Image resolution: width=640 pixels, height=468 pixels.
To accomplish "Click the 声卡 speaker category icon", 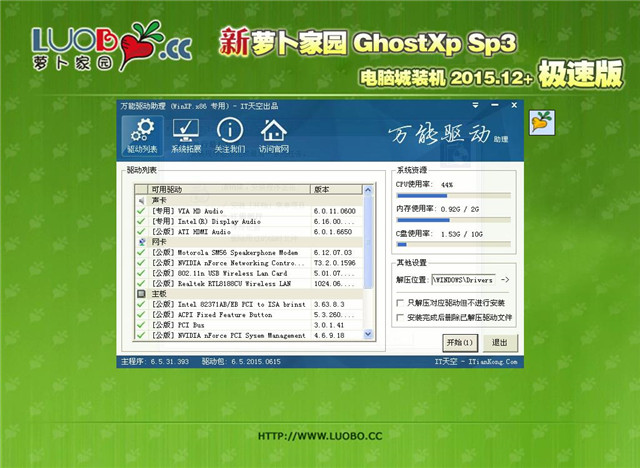I will 141,200.
